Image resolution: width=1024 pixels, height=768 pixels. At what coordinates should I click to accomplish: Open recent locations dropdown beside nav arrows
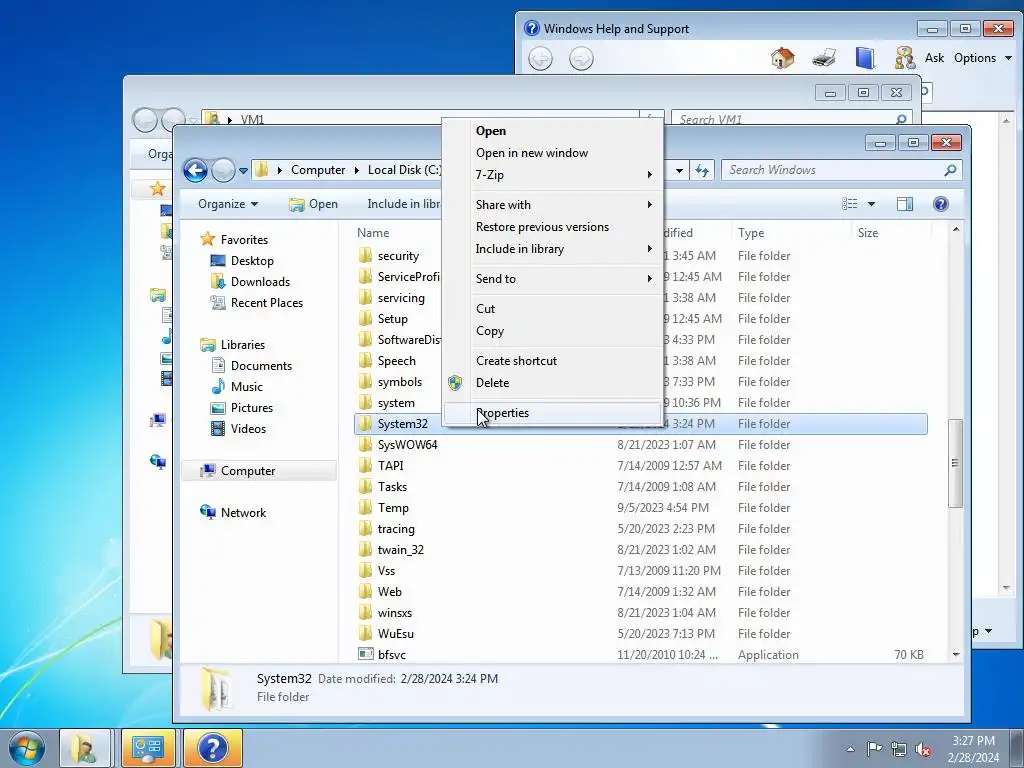(243, 170)
